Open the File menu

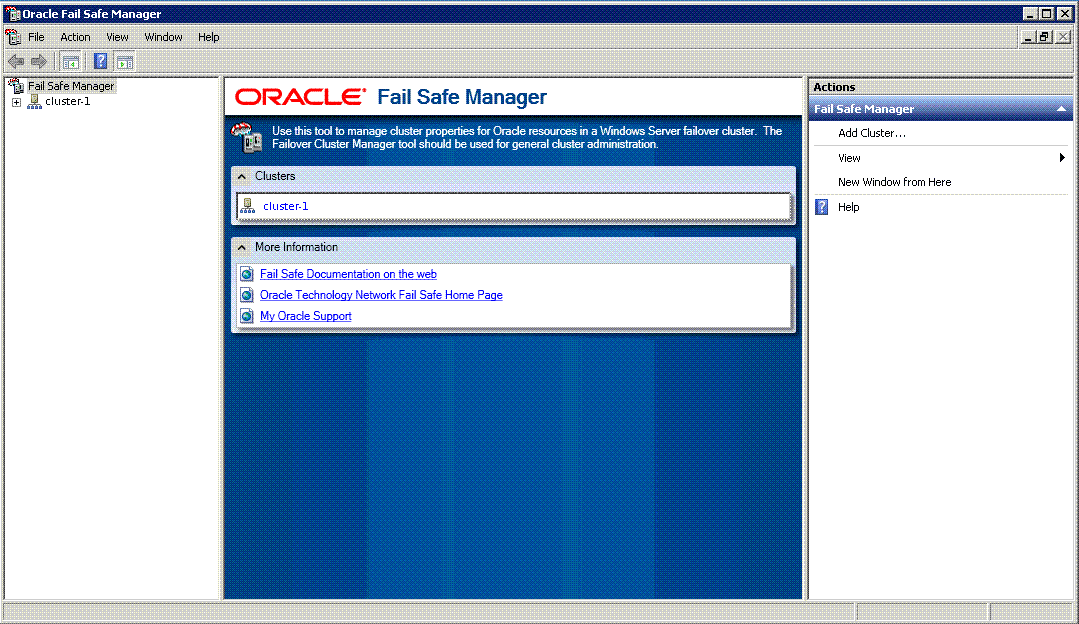[36, 37]
